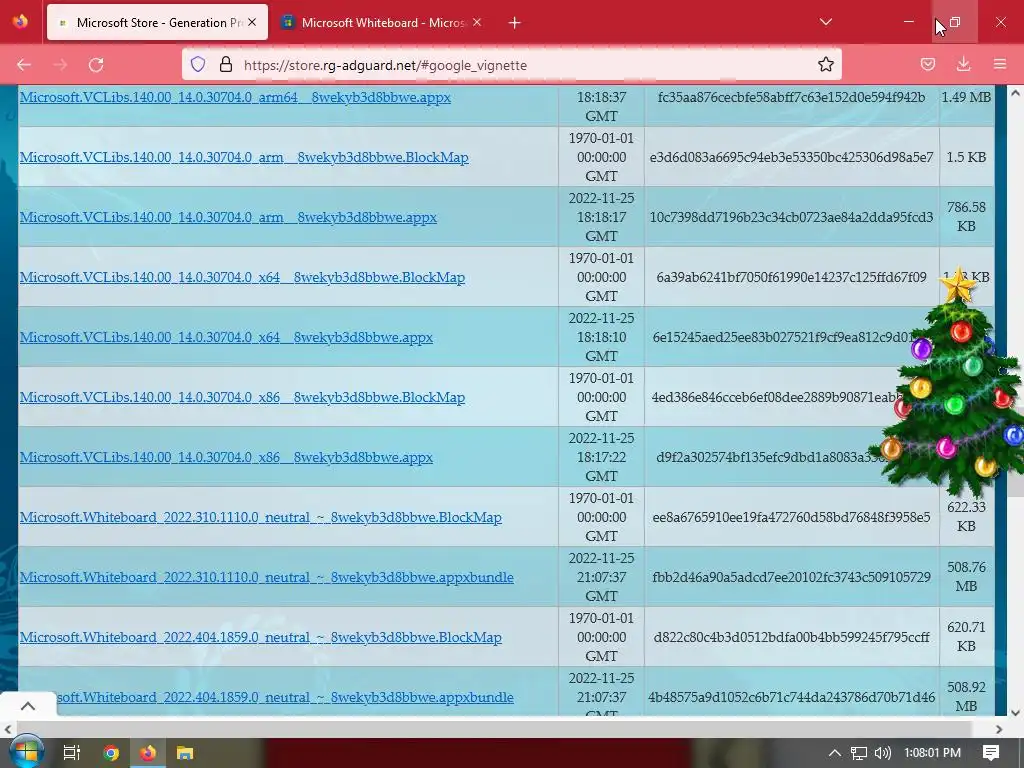This screenshot has width=1024, height=768.
Task: Open the volume speaker tray icon
Action: [x=882, y=753]
